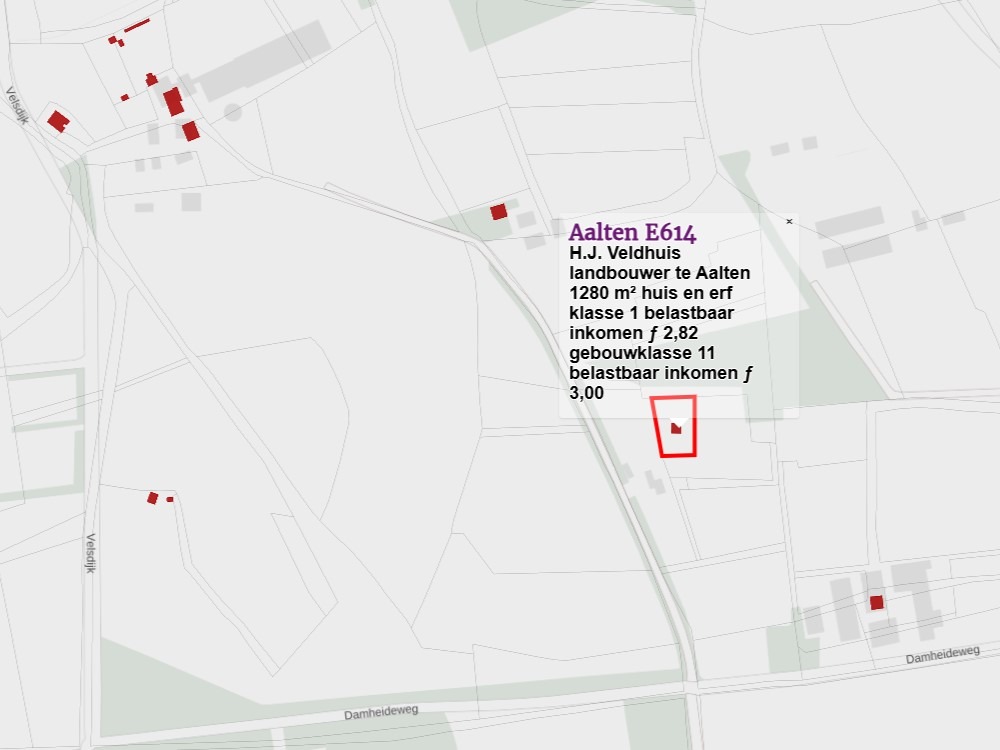Select the larger red building in lower-left field

tap(153, 498)
